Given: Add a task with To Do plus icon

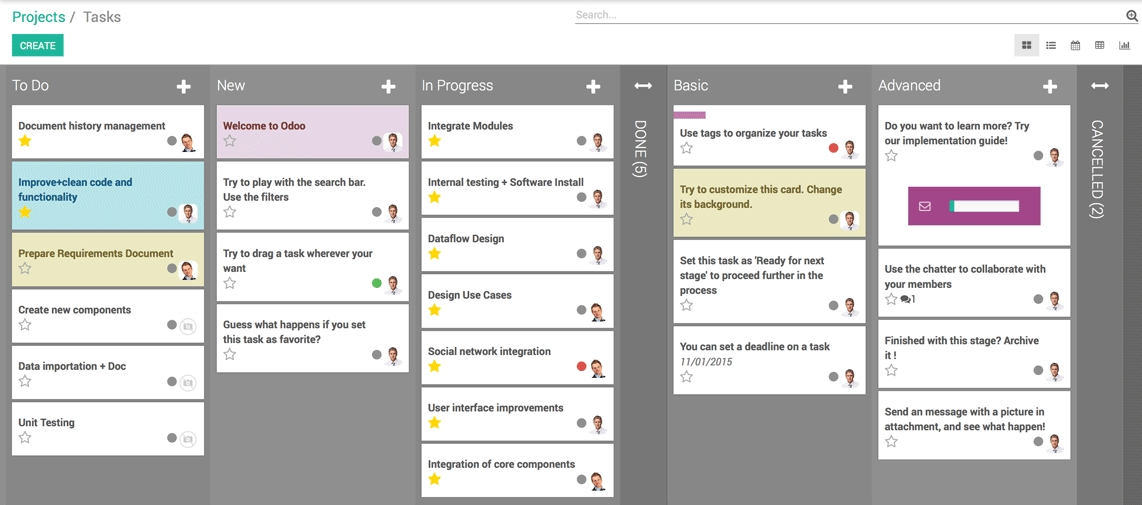Looking at the screenshot, I should pyautogui.click(x=184, y=87).
